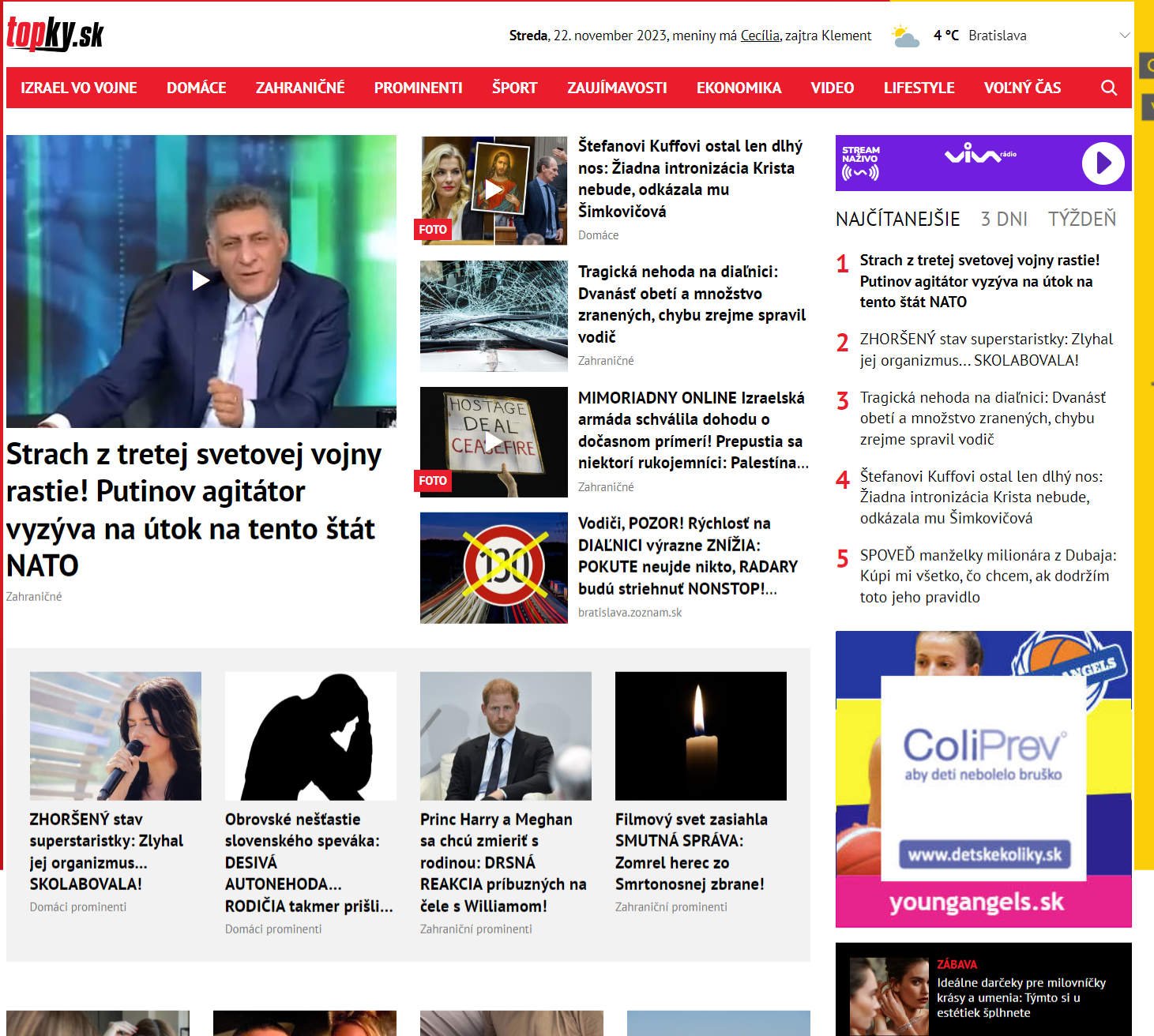The height and width of the screenshot is (1036, 1154).
Task: Click the FOTO badge on Kuffa article
Action: tap(432, 230)
